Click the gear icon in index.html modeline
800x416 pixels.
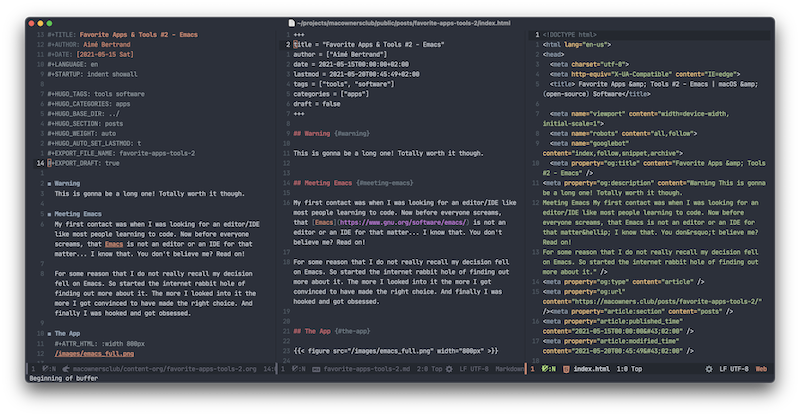(x=709, y=369)
